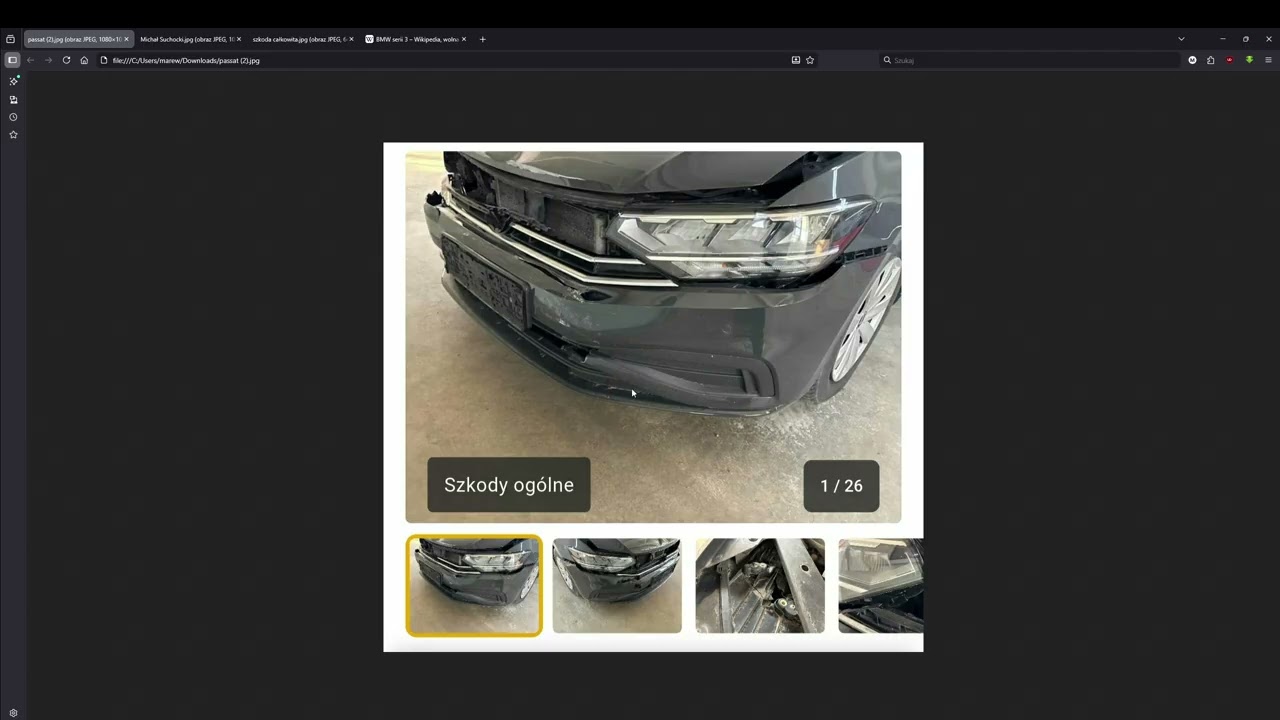Open the AI chatbot sidebar icon
This screenshot has height=720, width=1280.
pos(13,81)
